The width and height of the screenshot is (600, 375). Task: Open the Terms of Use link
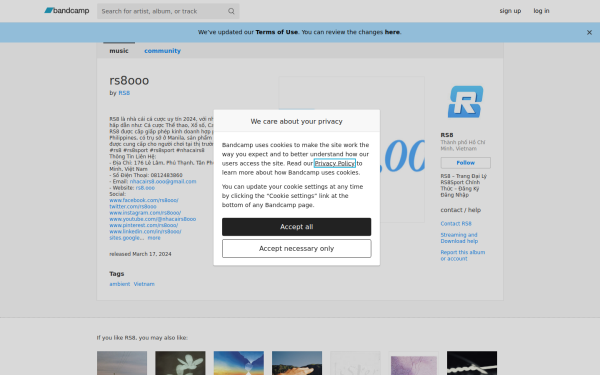tap(277, 32)
